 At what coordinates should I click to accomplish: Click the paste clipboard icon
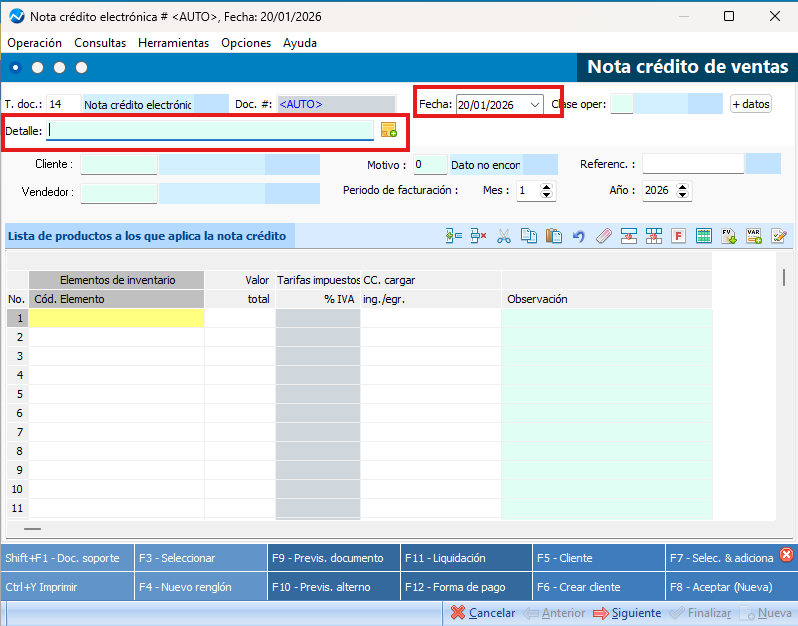[554, 236]
